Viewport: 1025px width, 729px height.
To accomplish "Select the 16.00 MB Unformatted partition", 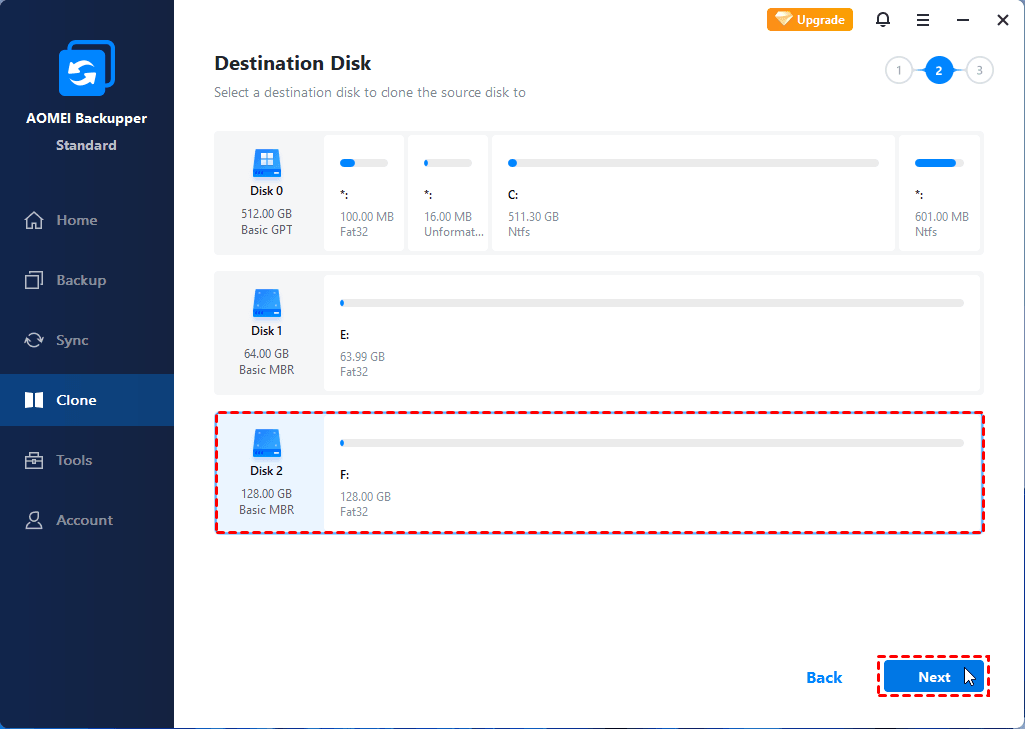I will coord(448,193).
